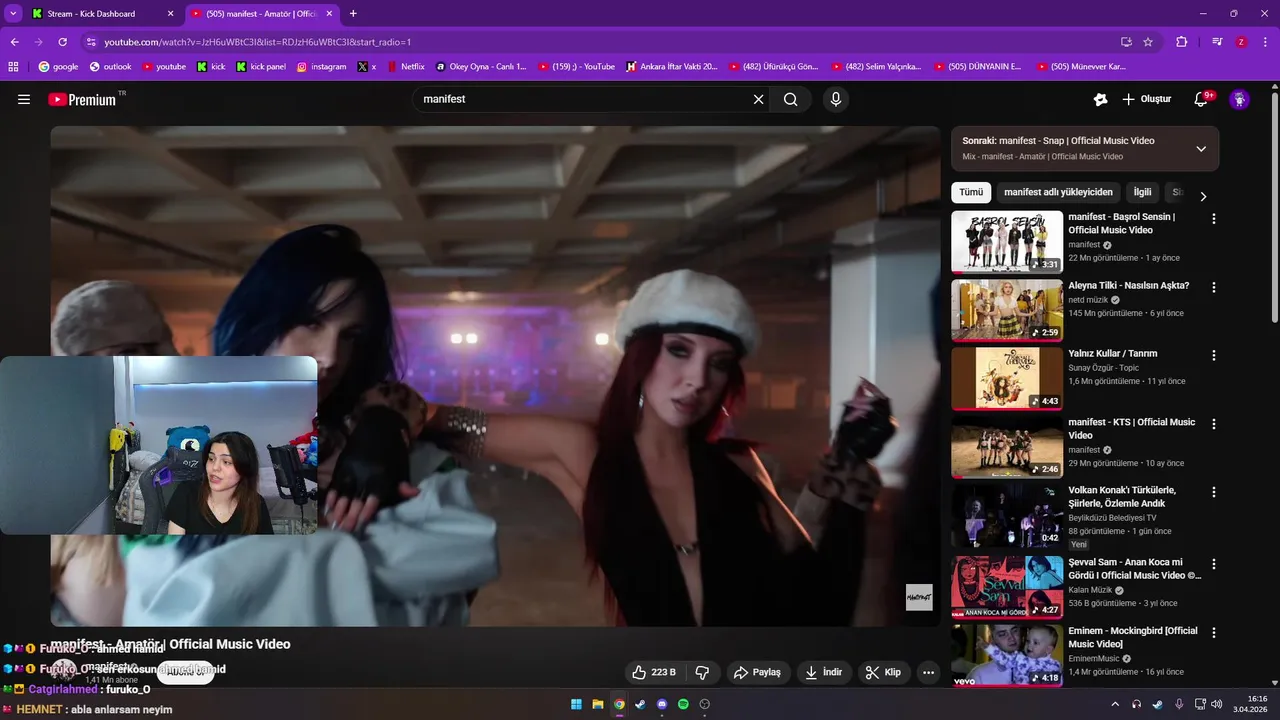Download the video with İndir

[x=825, y=672]
